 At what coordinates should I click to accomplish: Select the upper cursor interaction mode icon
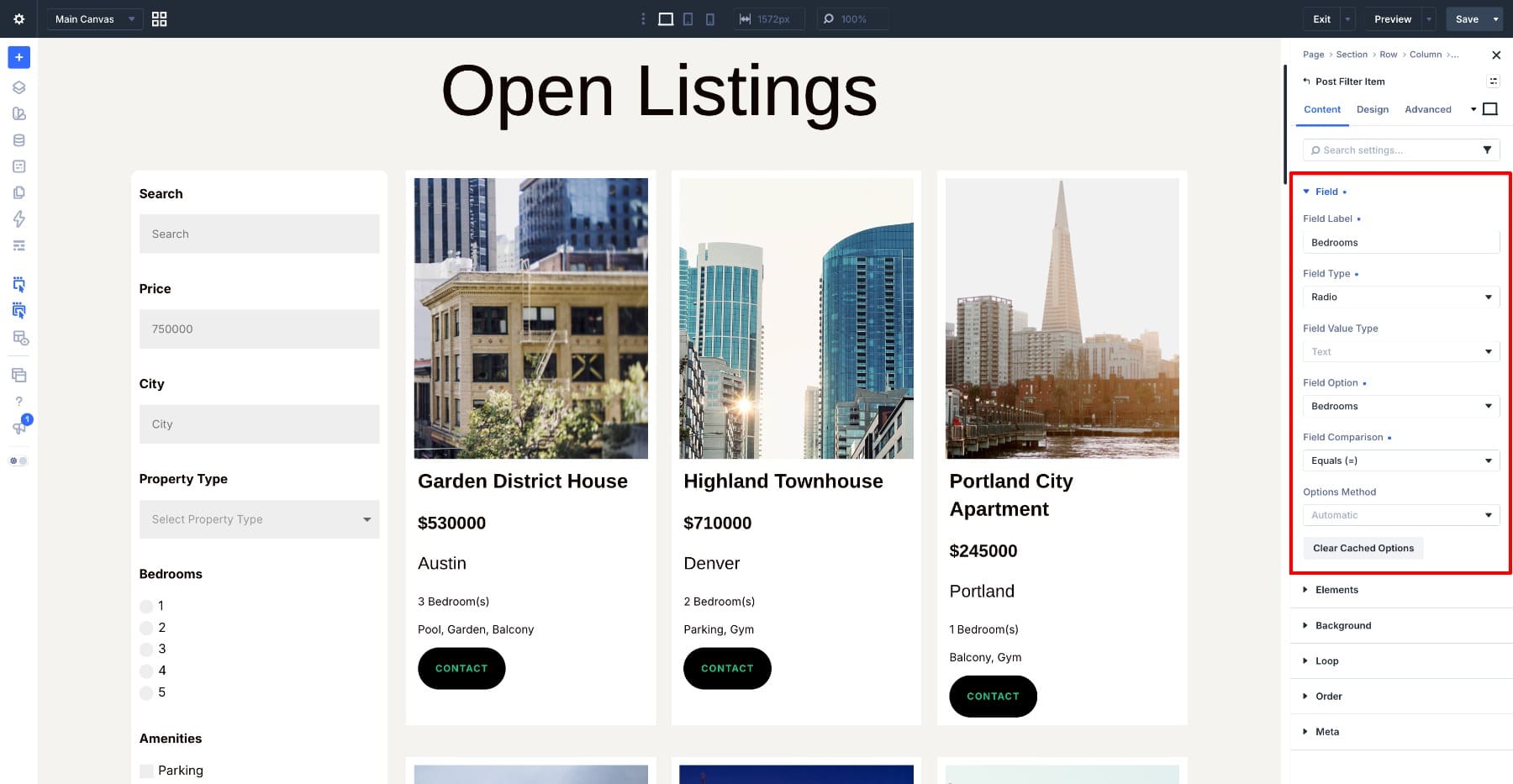[x=18, y=284]
